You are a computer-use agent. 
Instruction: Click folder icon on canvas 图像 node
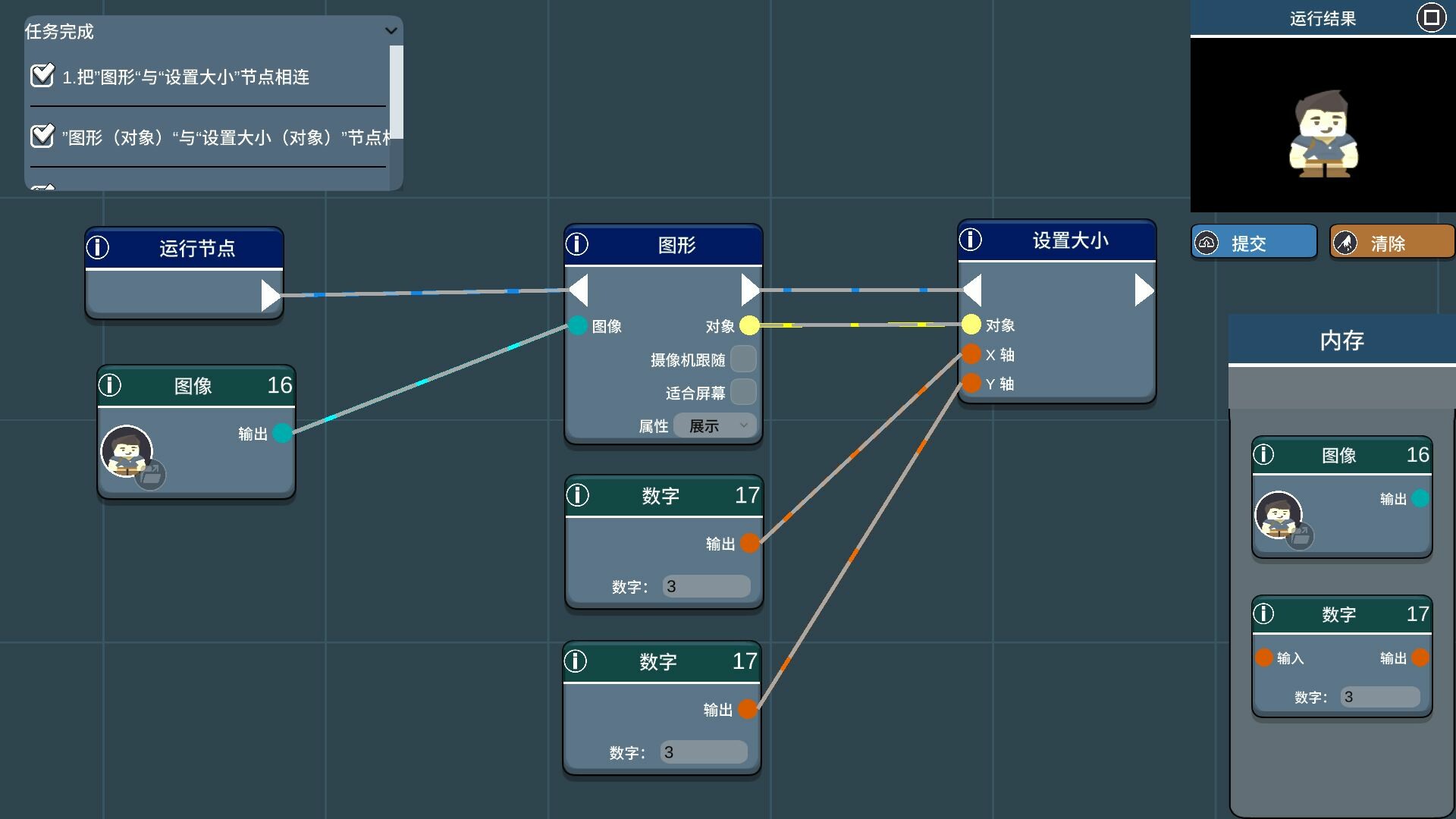(x=151, y=475)
